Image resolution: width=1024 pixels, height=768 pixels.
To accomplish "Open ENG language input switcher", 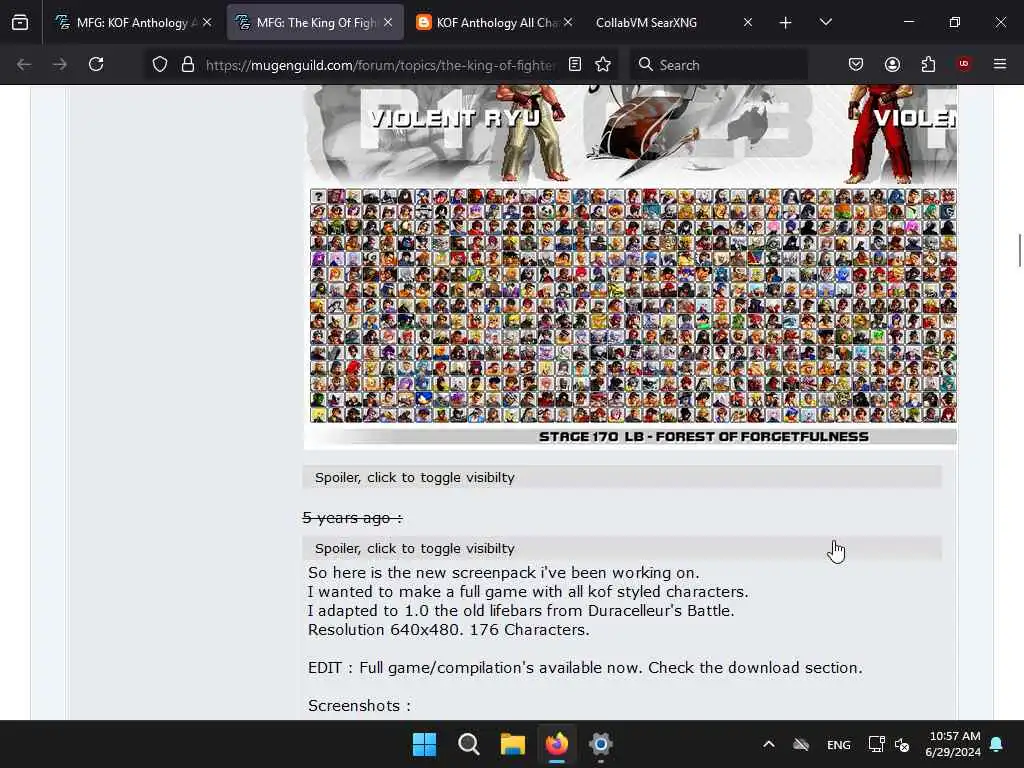I will pyautogui.click(x=839, y=744).
